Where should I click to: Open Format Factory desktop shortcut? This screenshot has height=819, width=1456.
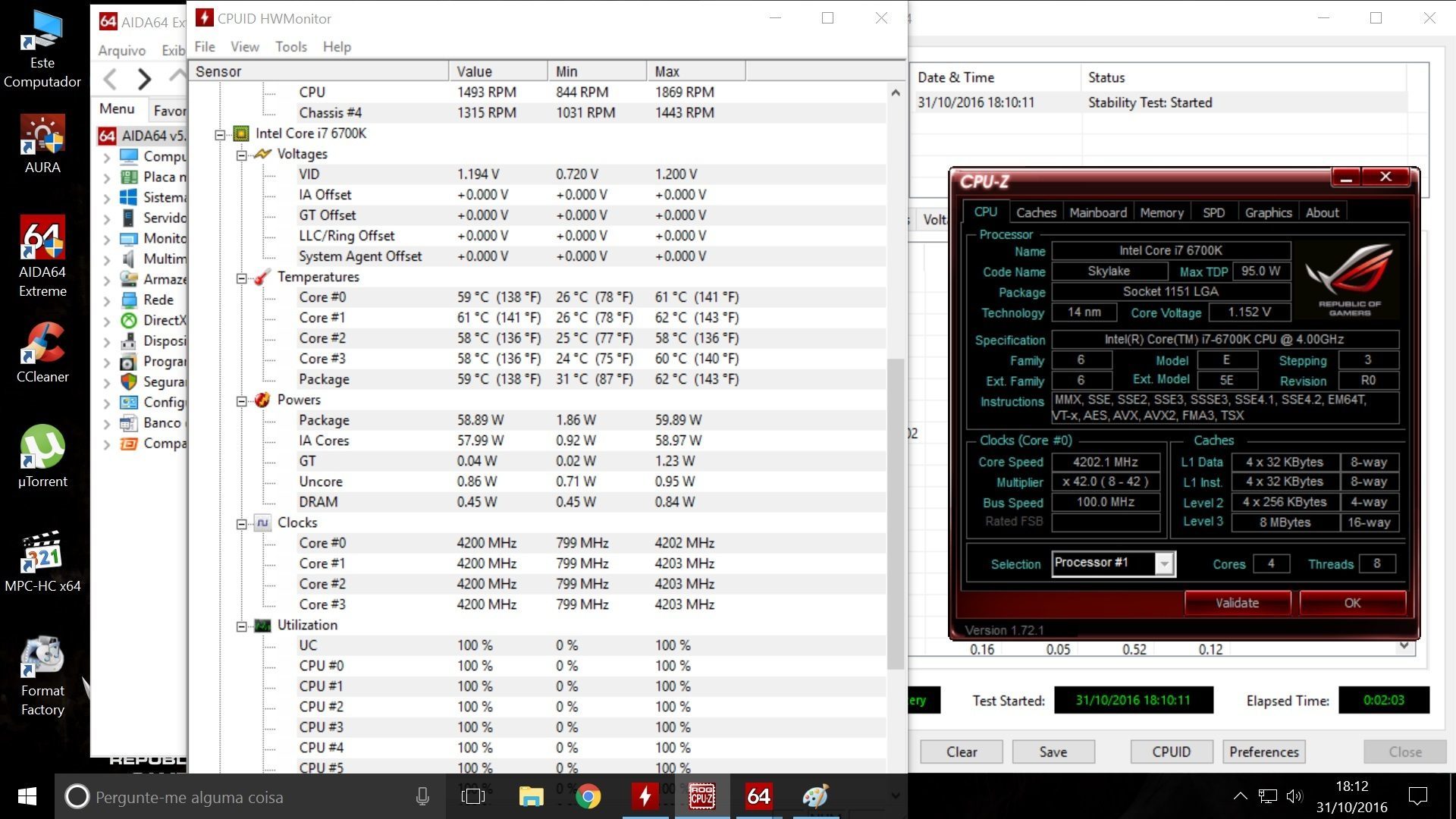42,675
